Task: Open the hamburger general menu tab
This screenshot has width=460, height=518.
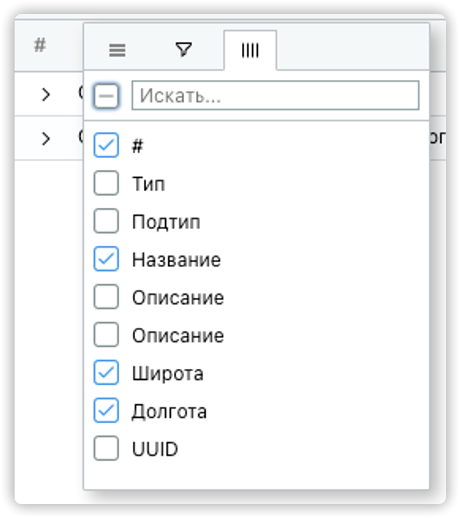Action: (x=117, y=50)
